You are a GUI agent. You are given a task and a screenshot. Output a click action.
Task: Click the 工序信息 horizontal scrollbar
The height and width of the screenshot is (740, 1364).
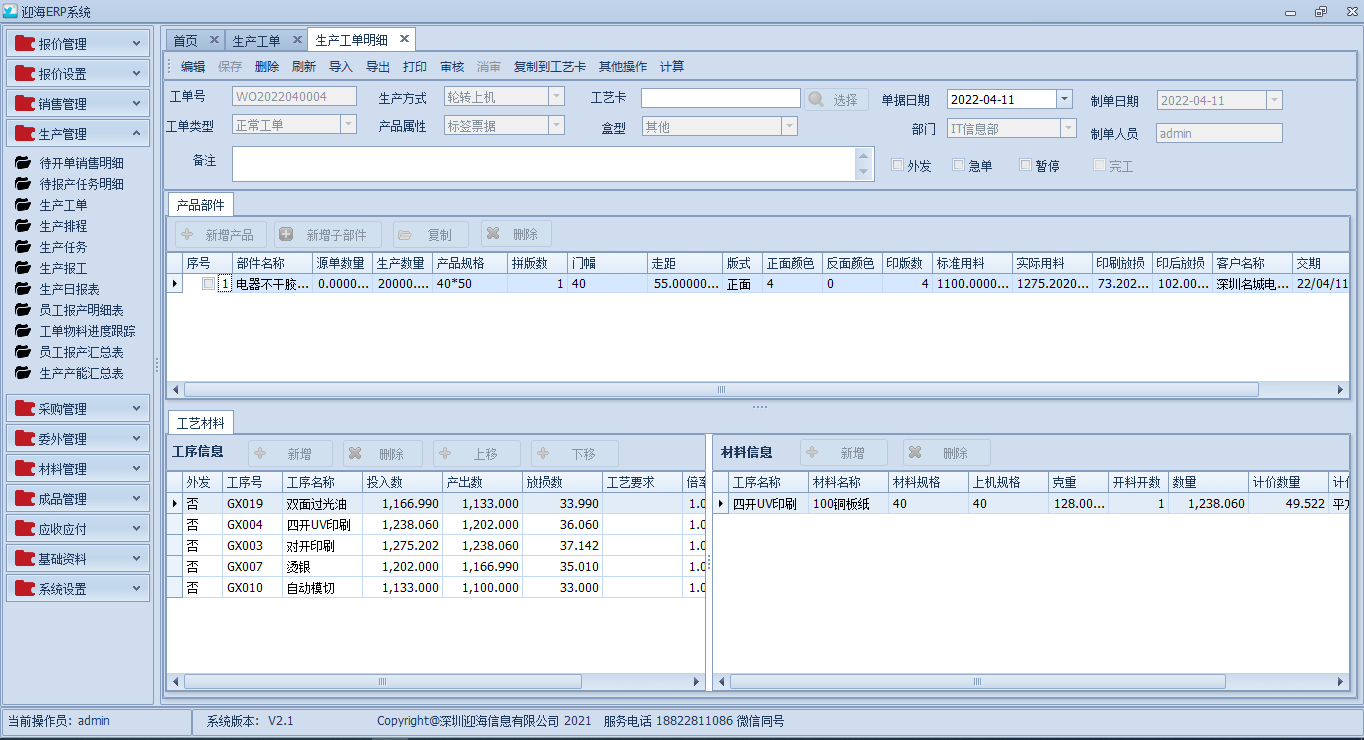coord(381,682)
